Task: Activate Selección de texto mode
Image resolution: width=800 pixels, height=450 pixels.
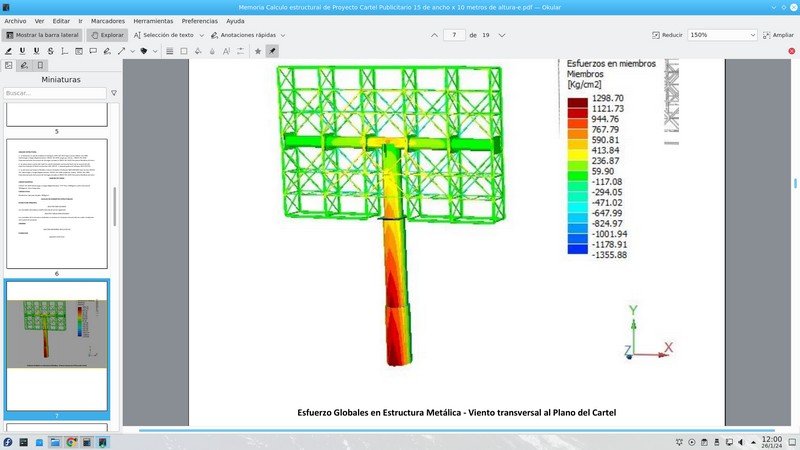Action: [x=163, y=35]
